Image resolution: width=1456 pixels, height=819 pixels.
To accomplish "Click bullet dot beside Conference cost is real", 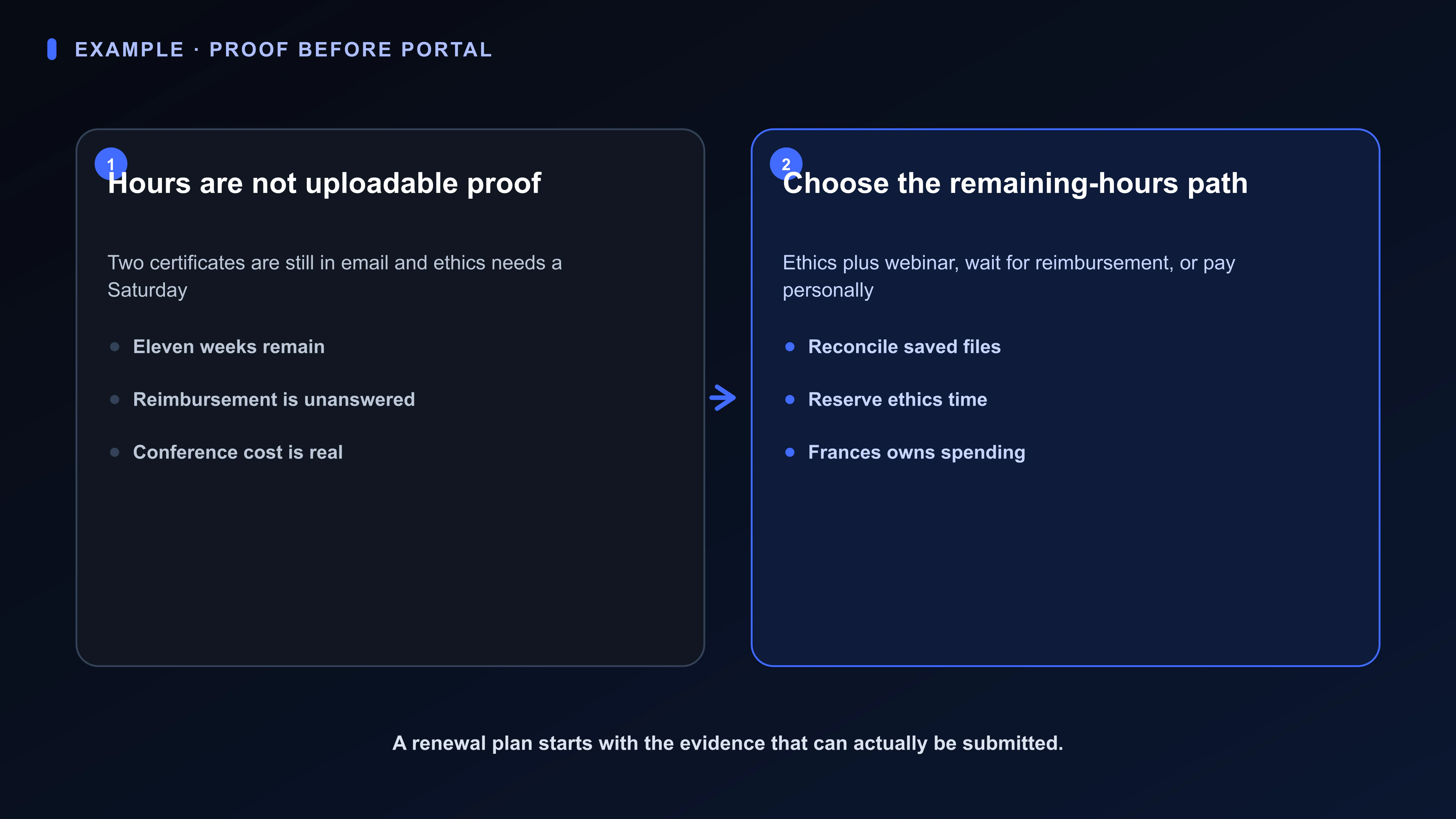I will 115,452.
